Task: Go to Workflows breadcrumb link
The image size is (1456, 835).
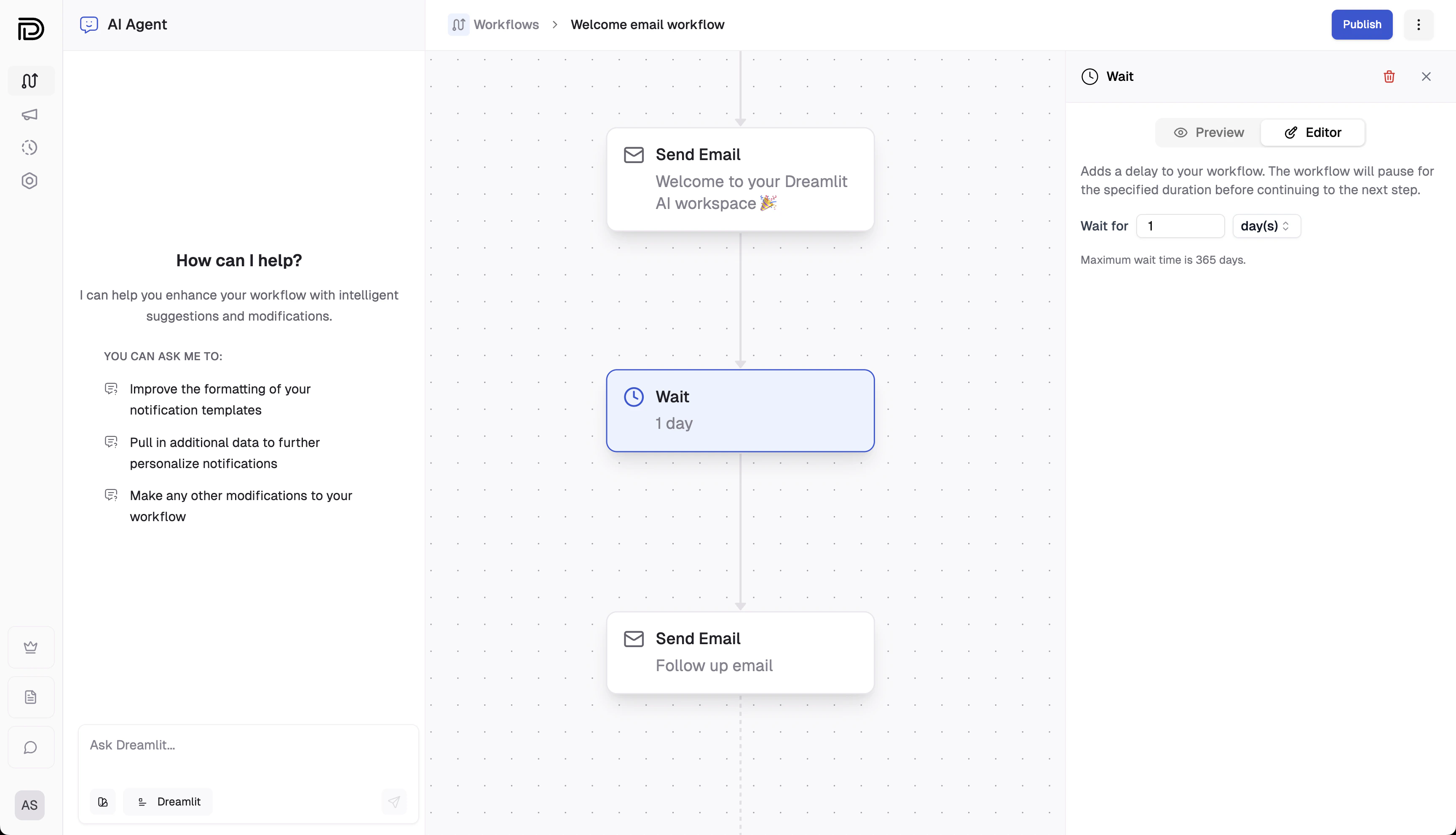Action: (x=506, y=25)
